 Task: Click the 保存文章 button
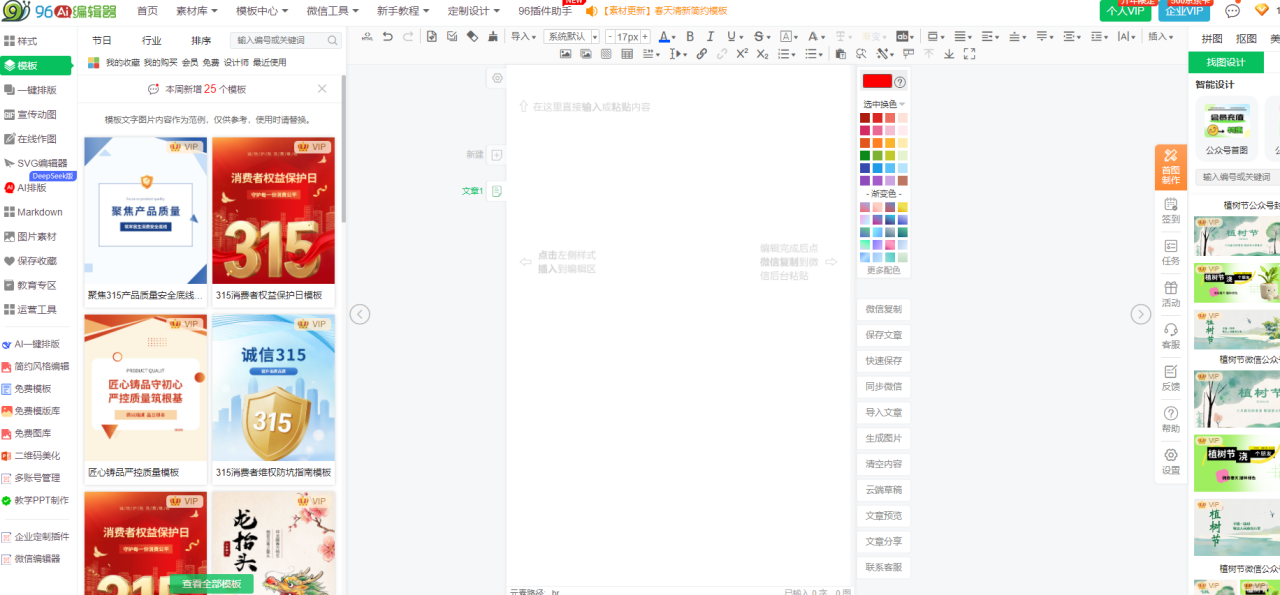point(883,335)
